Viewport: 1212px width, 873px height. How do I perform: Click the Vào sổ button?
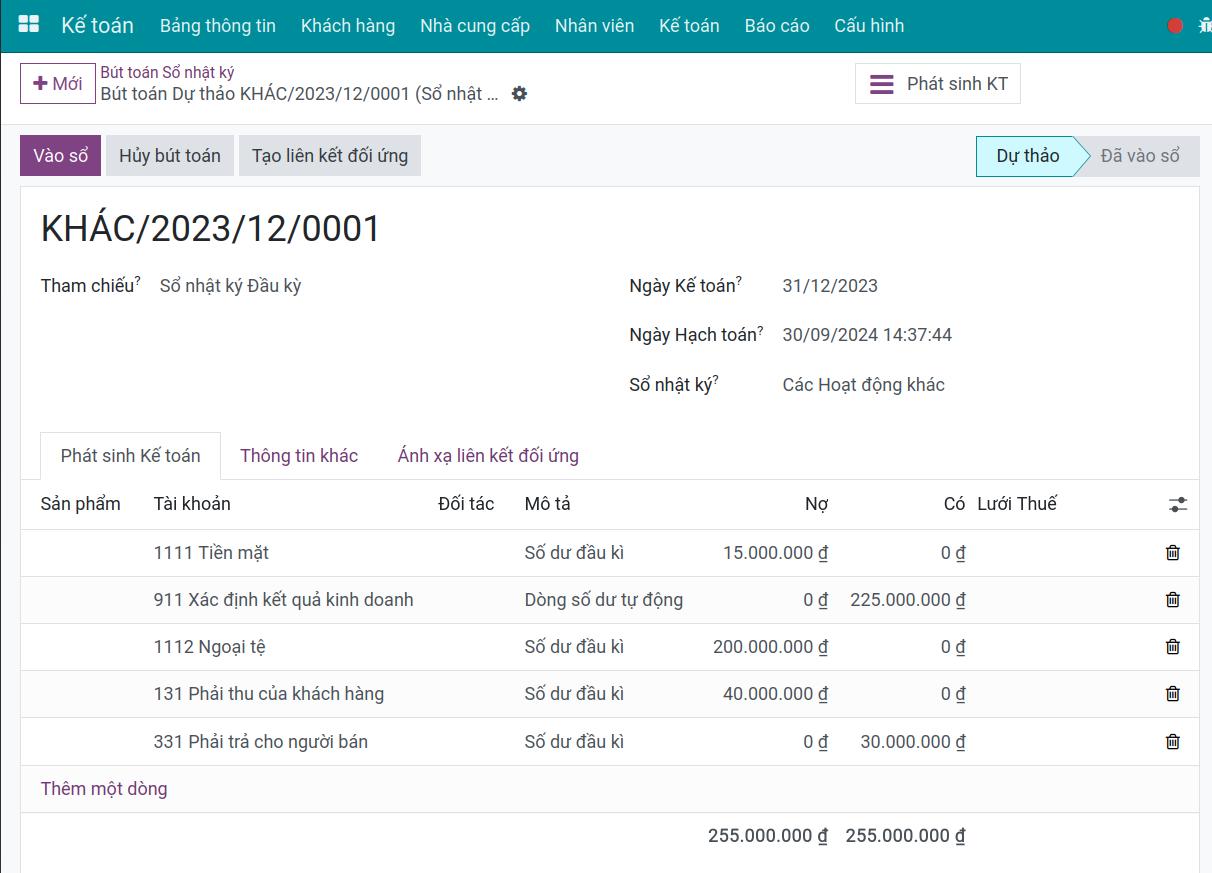pyautogui.click(x=61, y=156)
